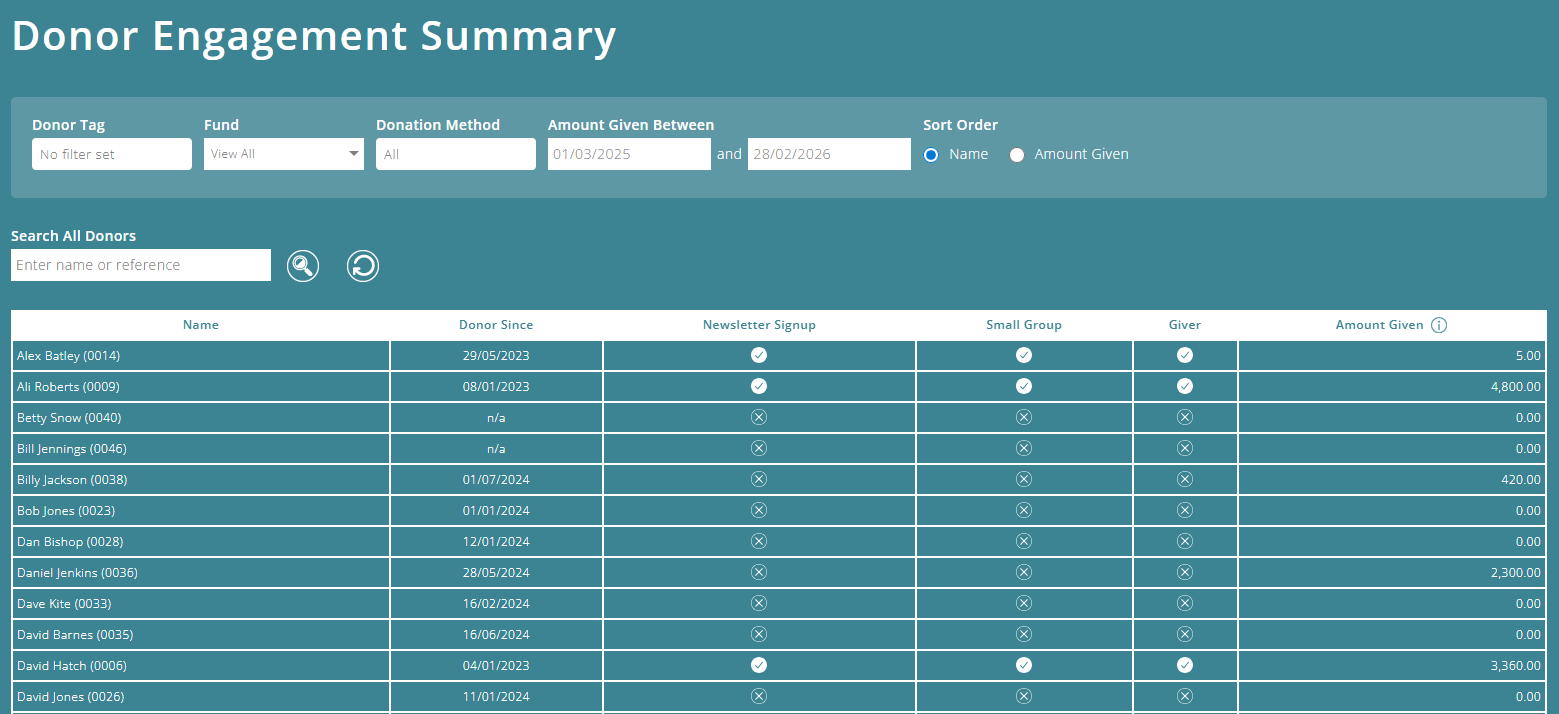Screen dimensions: 1559x714
Task: Toggle Dave Kite's Giver status icon
Action: 1185,603
